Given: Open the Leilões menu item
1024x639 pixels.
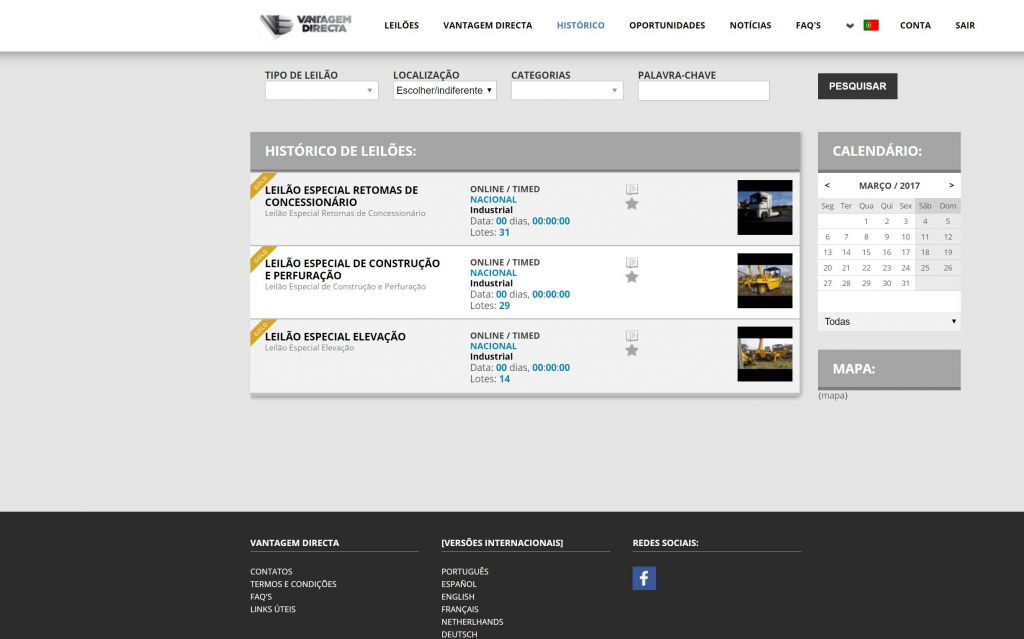Looking at the screenshot, I should (401, 25).
